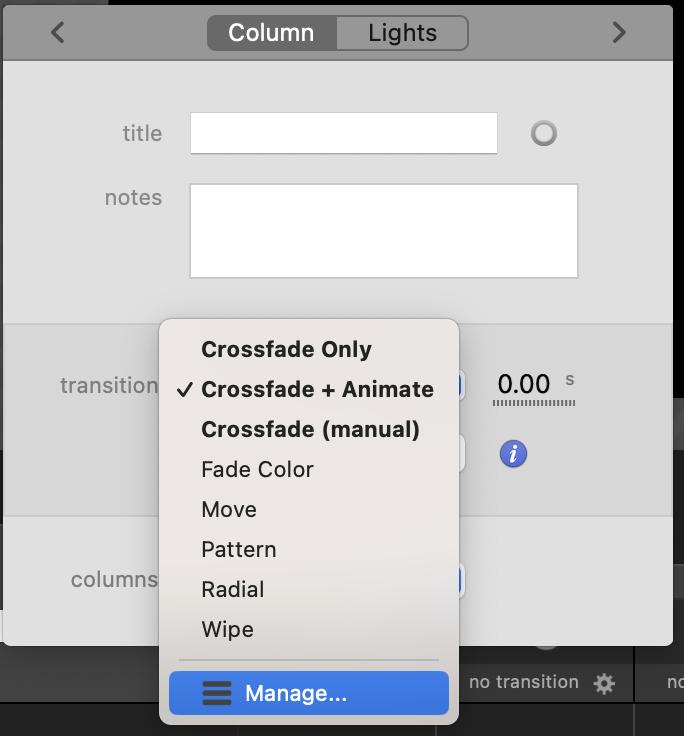
Task: Choose Crossfade + Animate option
Action: click(317, 389)
